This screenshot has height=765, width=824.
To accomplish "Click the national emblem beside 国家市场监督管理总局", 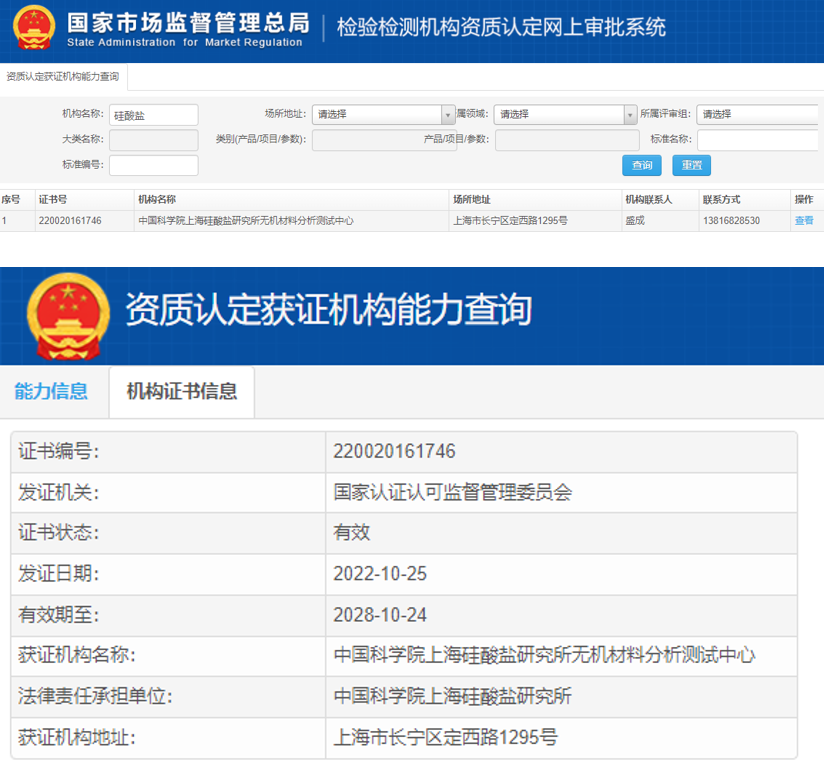I will (x=34, y=27).
